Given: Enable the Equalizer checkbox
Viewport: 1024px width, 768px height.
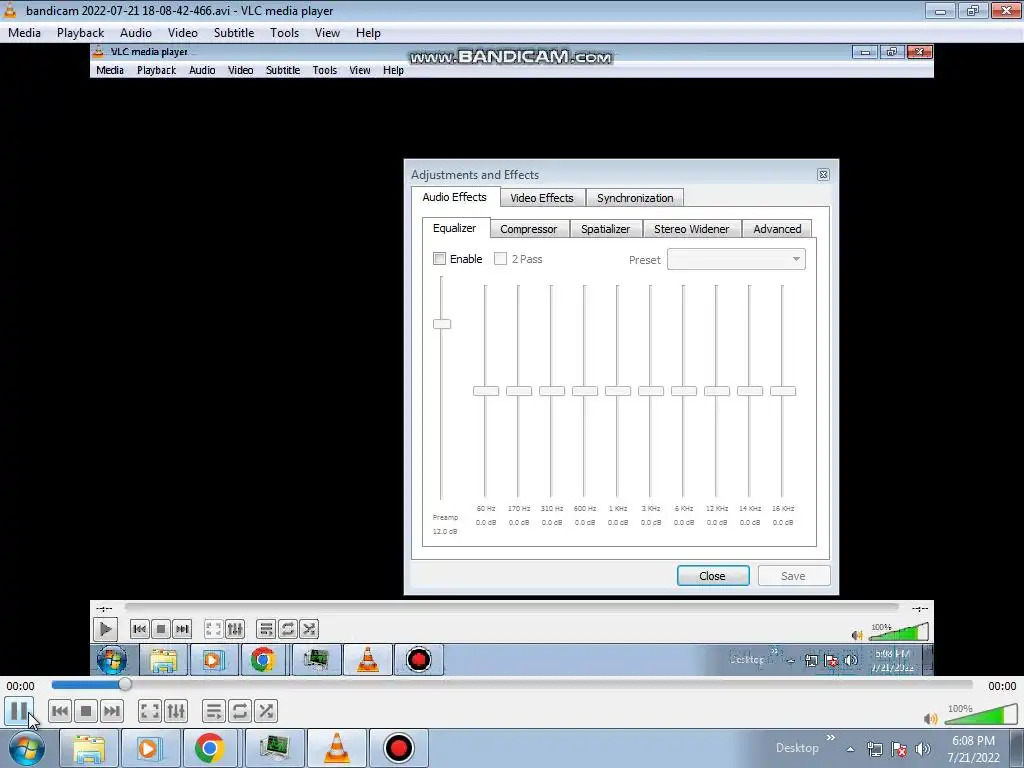Looking at the screenshot, I should point(440,259).
